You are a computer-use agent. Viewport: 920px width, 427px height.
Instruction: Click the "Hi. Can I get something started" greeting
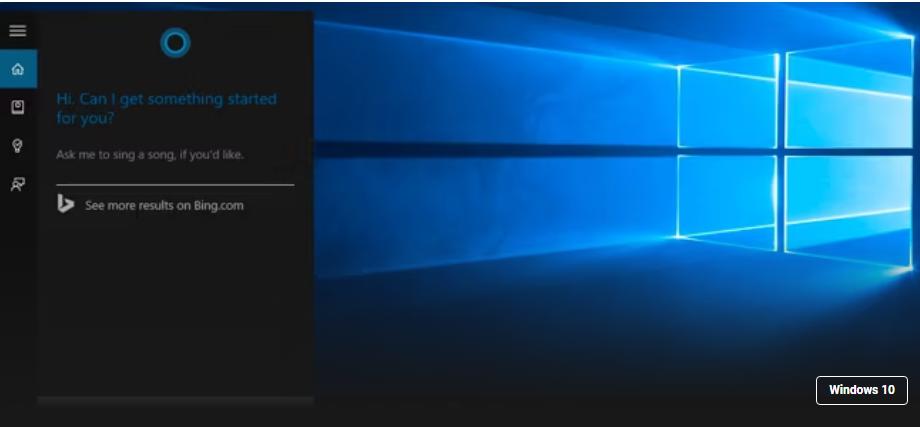coord(166,108)
